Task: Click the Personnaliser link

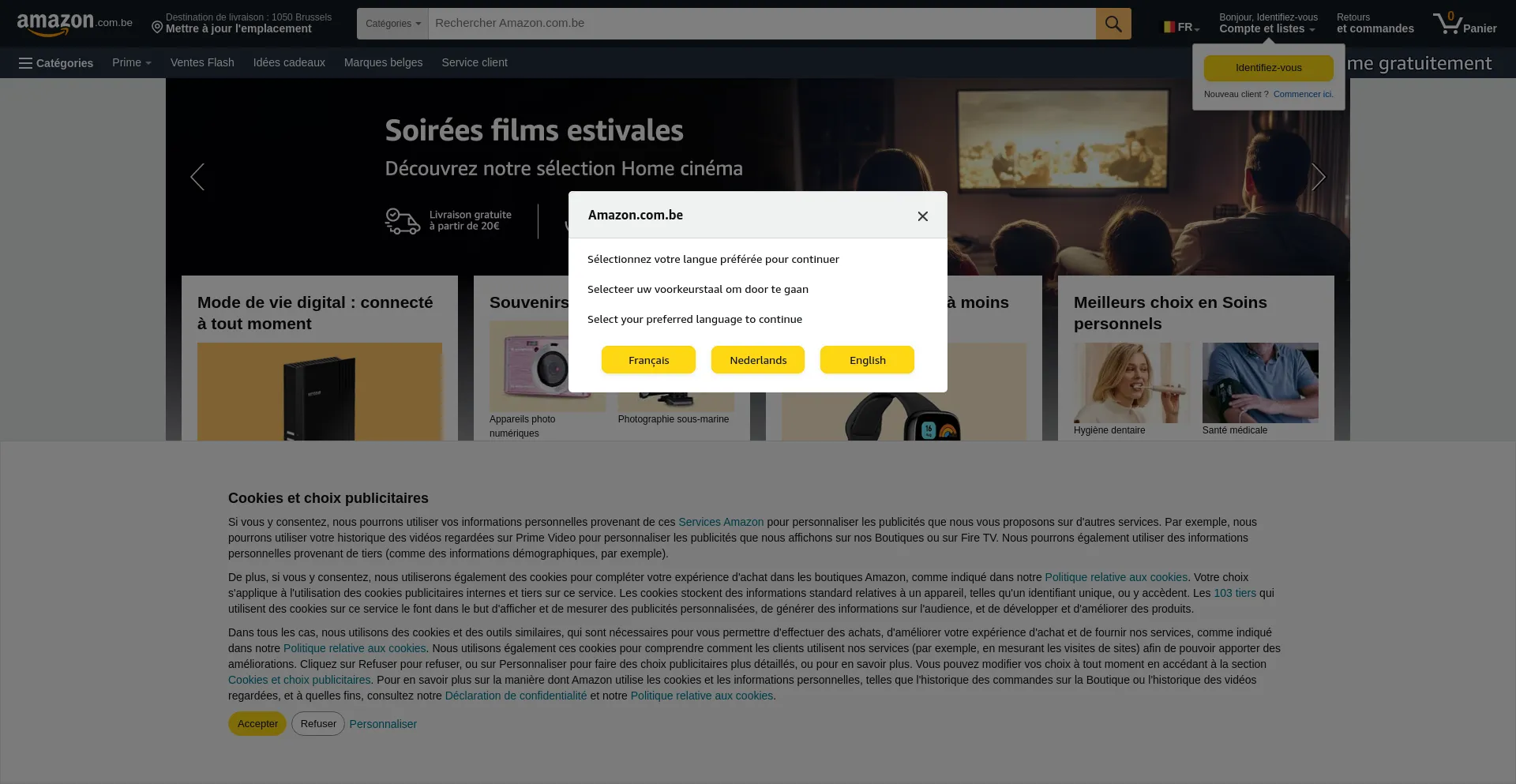Action: [383, 724]
